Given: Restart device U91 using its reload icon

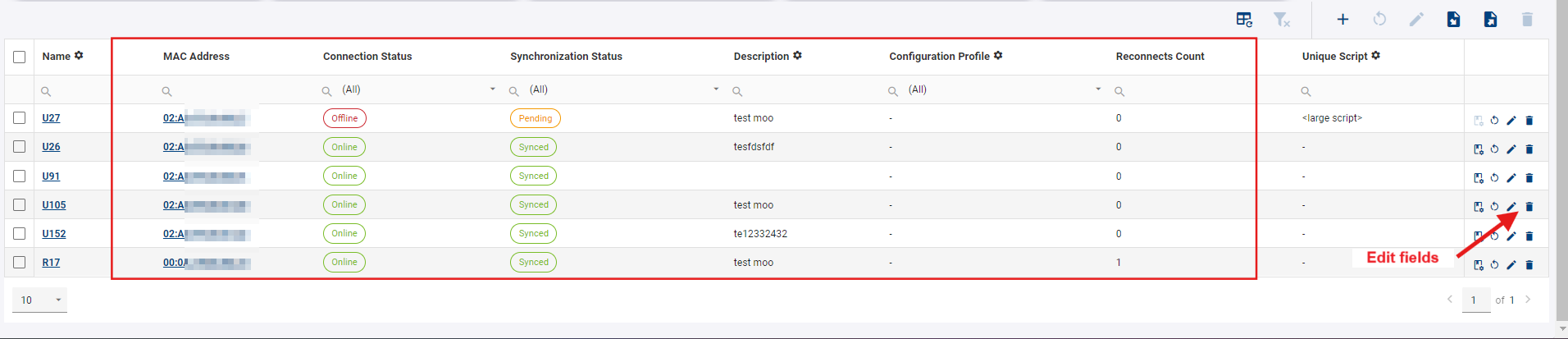Looking at the screenshot, I should pos(1494,178).
